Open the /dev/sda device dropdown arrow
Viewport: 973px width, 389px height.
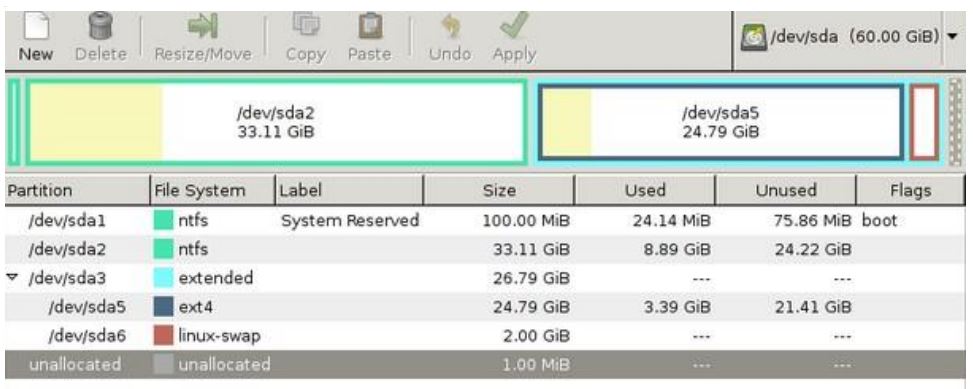pos(953,37)
